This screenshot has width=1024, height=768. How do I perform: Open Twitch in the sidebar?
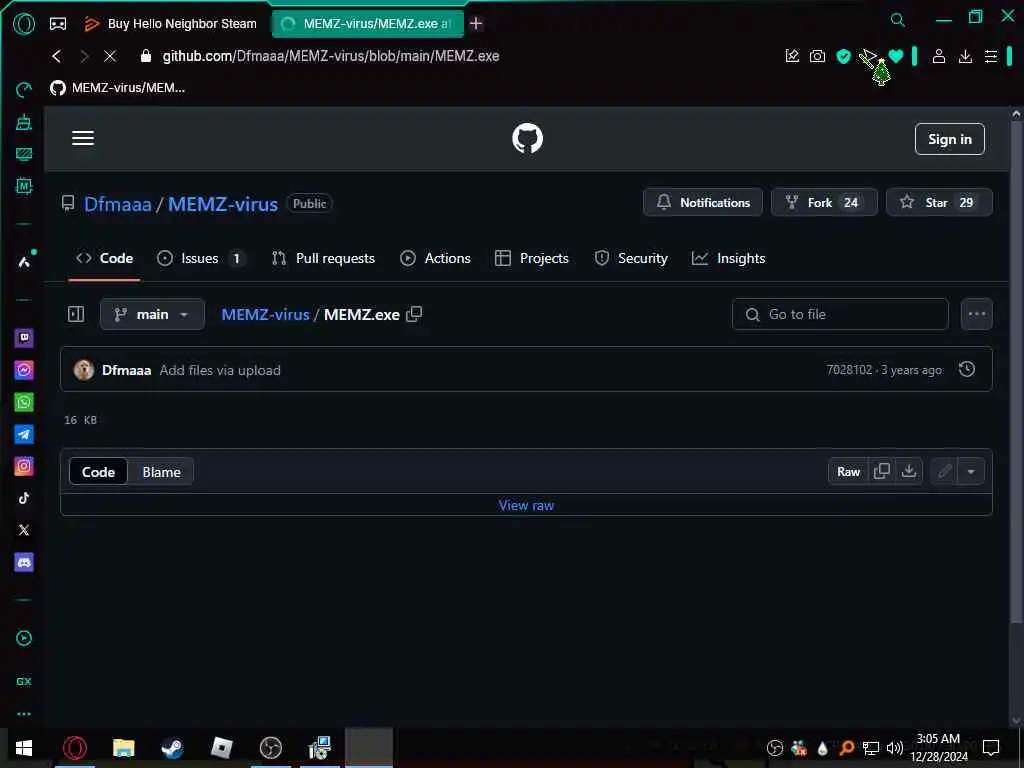coord(24,338)
